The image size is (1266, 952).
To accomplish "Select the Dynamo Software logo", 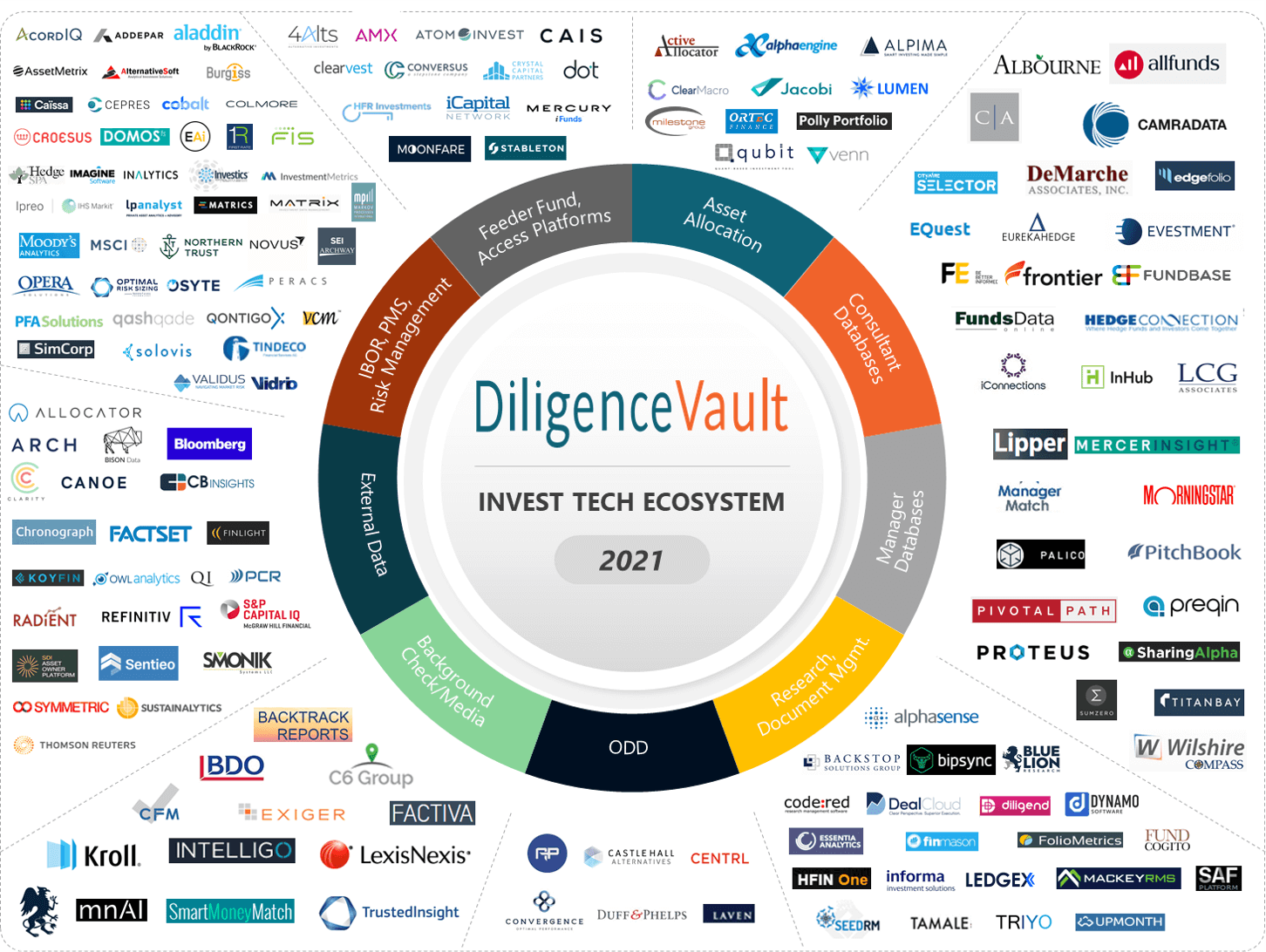I will 1102,803.
